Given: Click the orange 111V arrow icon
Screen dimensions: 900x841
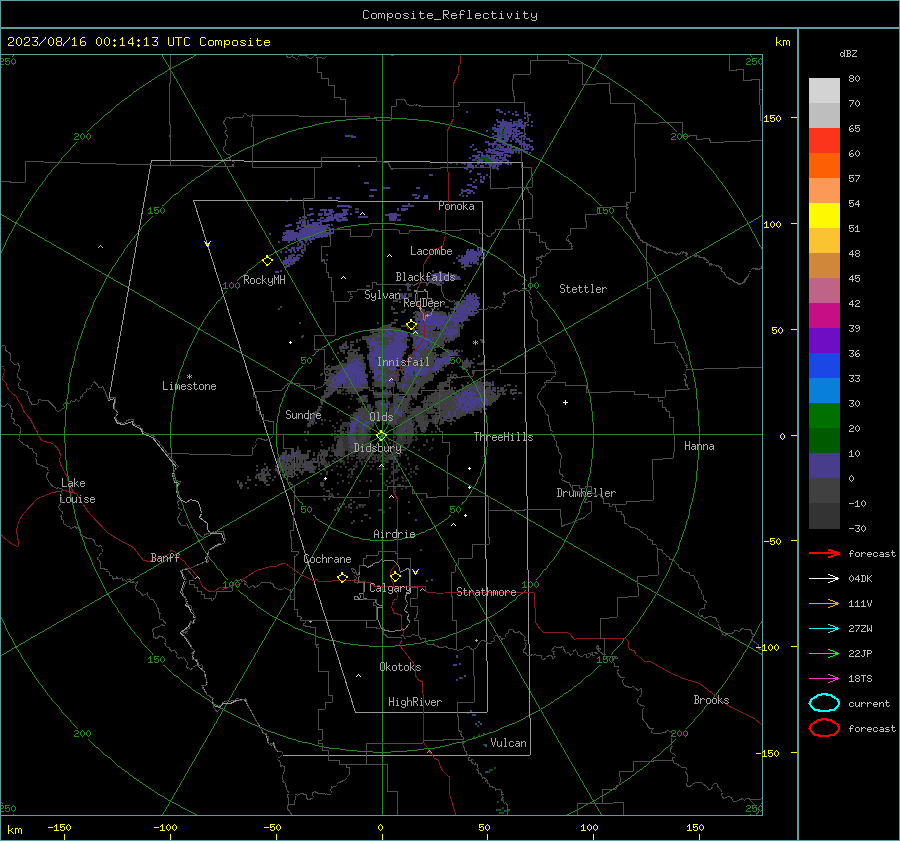Looking at the screenshot, I should point(824,603).
